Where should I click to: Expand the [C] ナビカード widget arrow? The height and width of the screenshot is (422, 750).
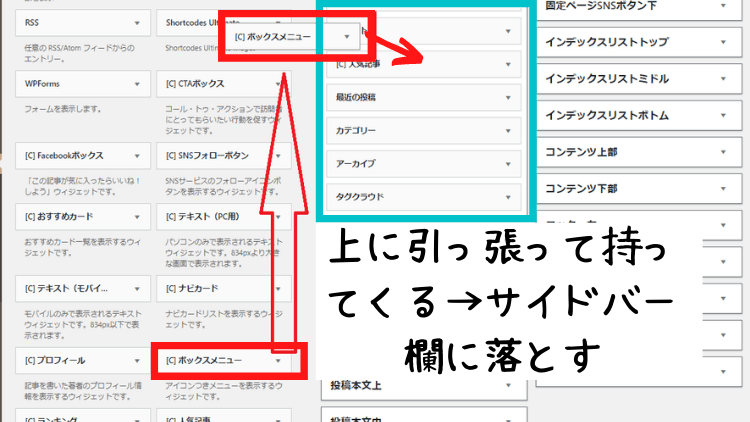point(277,289)
